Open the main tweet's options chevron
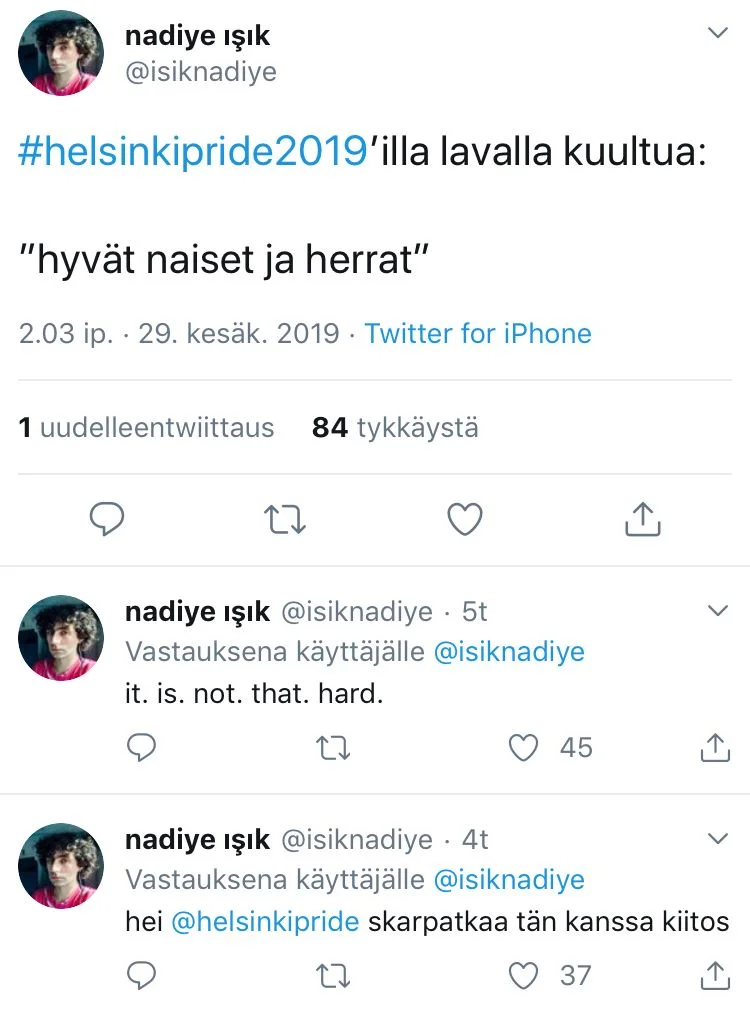Image resolution: width=750 pixels, height=1010 pixels. click(x=718, y=34)
